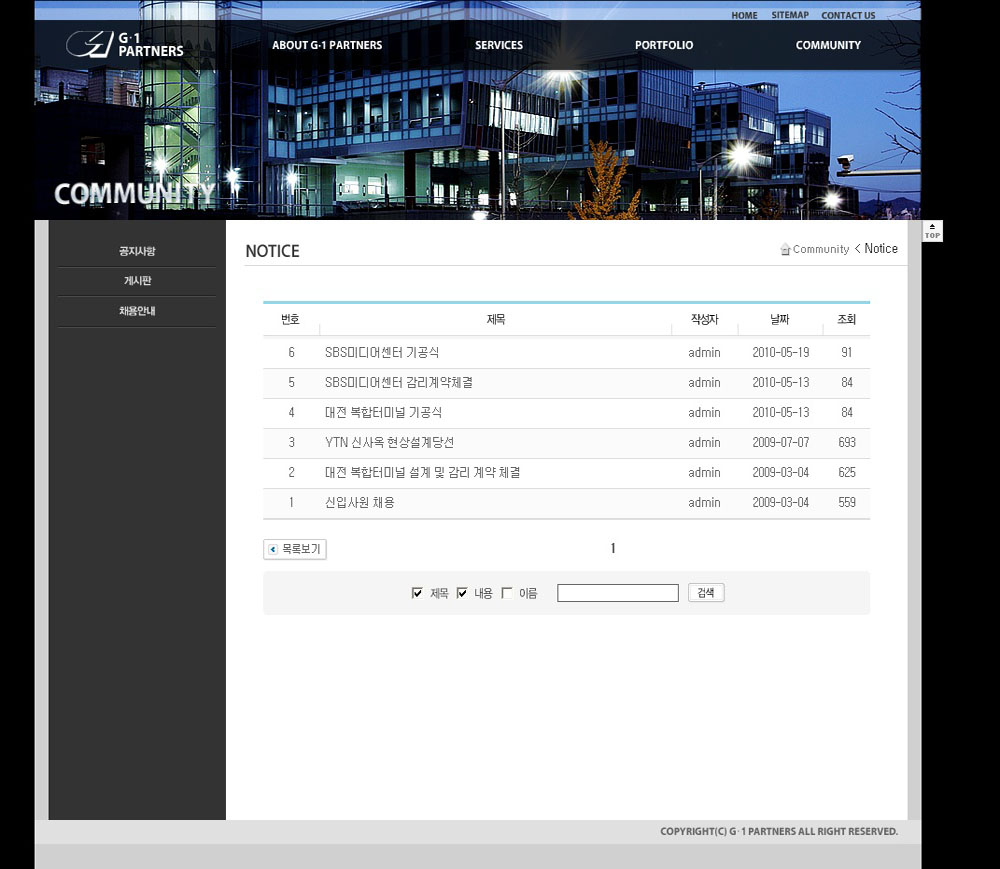Toggle the 내용 search checkbox
This screenshot has height=869, width=1000.
tap(462, 593)
